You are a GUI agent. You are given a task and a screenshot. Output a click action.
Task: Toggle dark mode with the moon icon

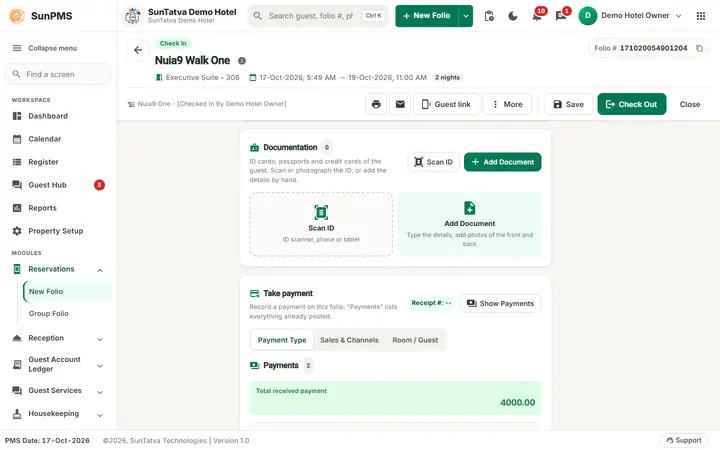tap(513, 16)
